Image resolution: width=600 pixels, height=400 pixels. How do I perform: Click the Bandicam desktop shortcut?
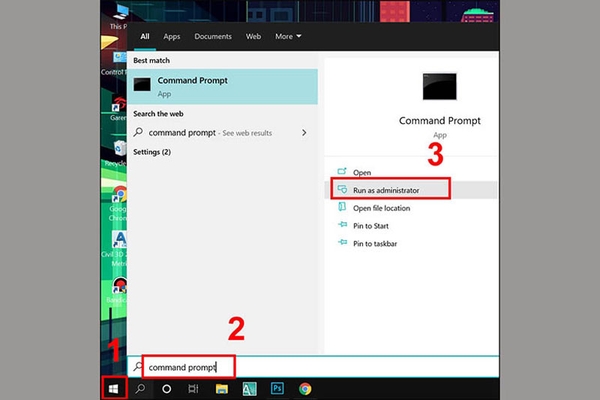pos(118,291)
